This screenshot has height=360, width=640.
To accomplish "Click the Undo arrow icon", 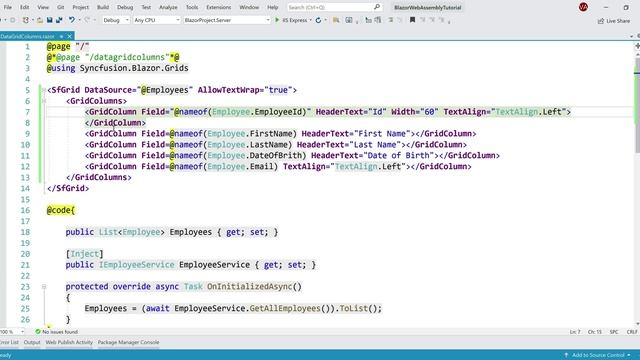I will click(x=72, y=20).
